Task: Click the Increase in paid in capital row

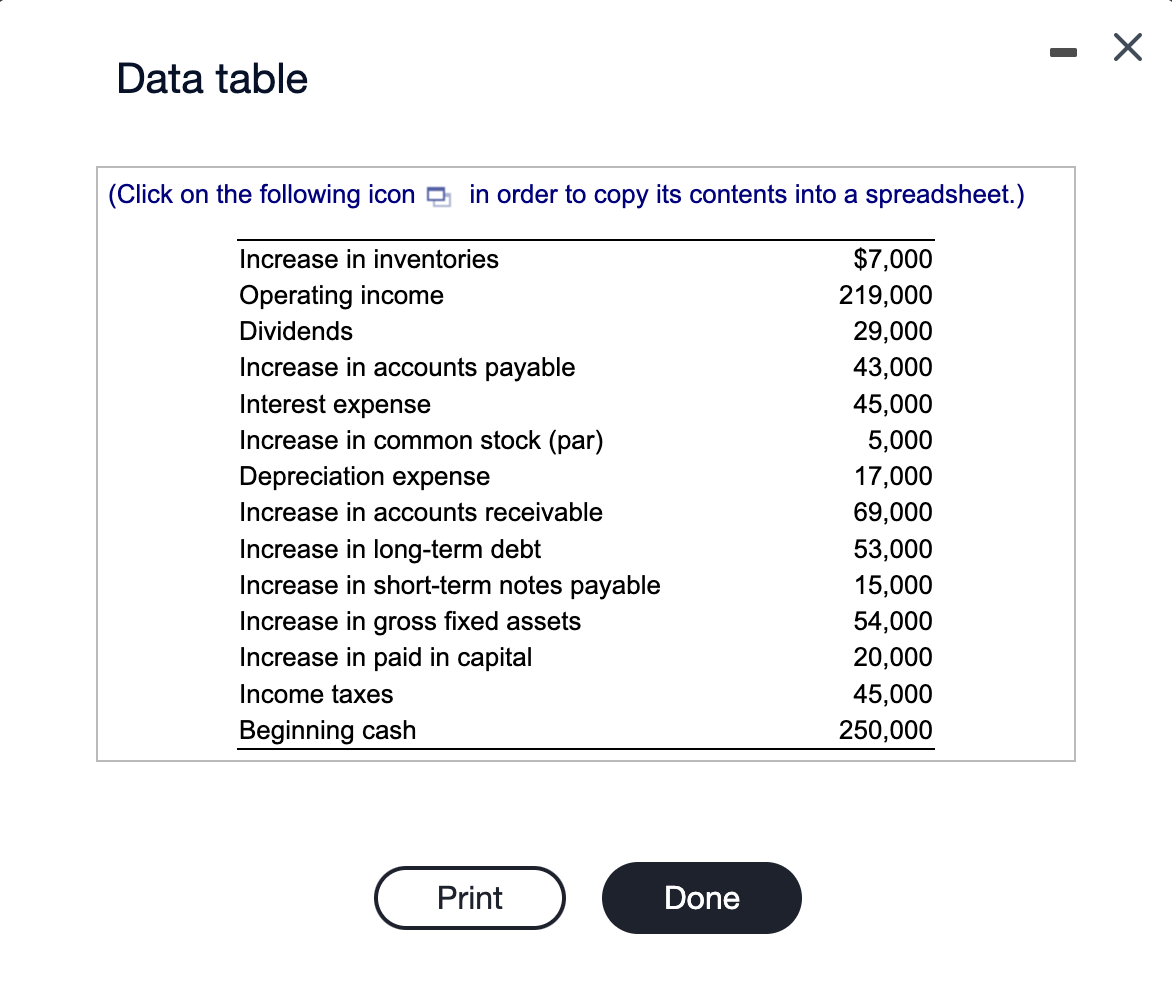Action: coord(385,657)
